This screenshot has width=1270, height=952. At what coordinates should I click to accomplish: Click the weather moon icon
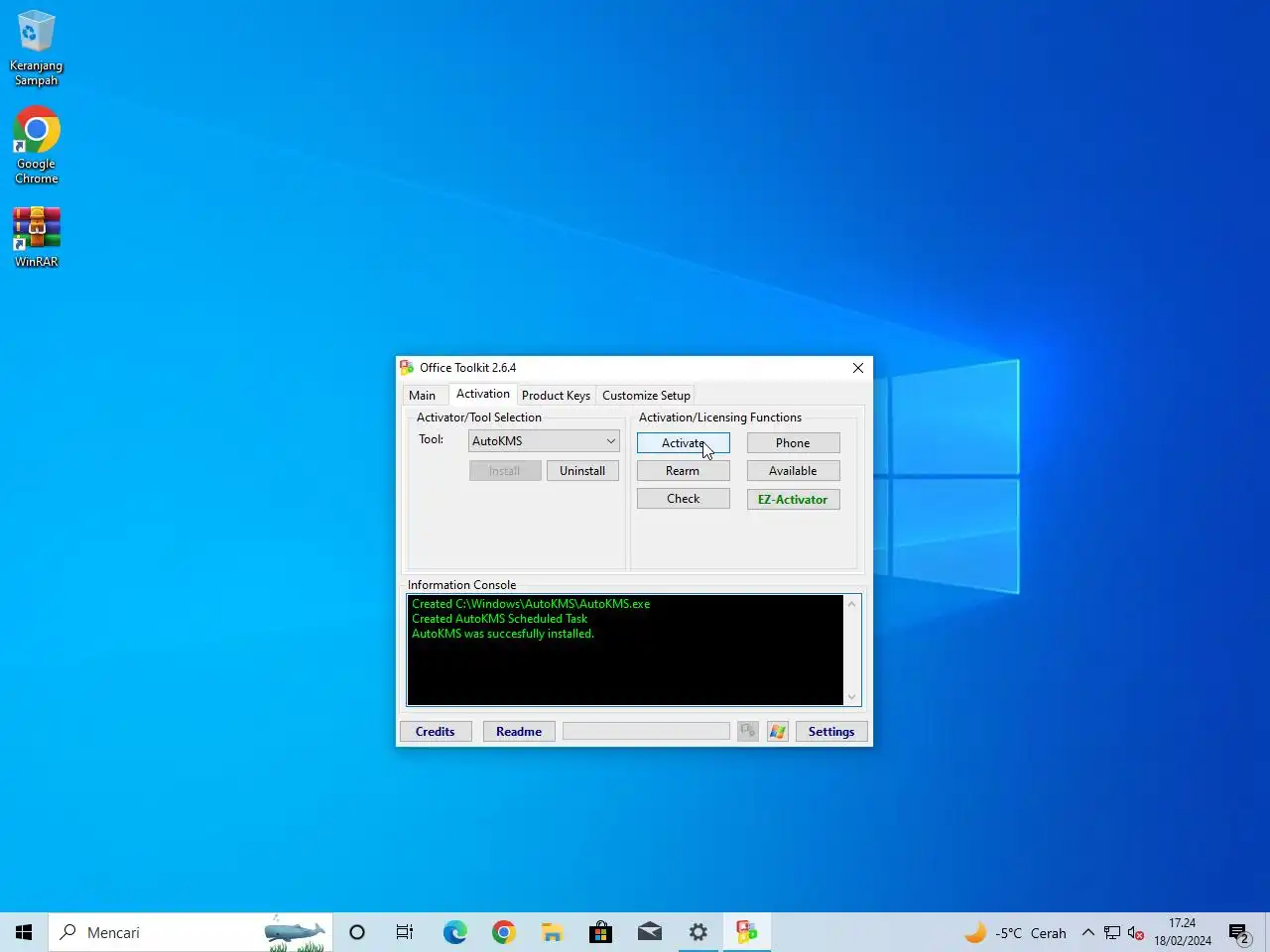(976, 932)
